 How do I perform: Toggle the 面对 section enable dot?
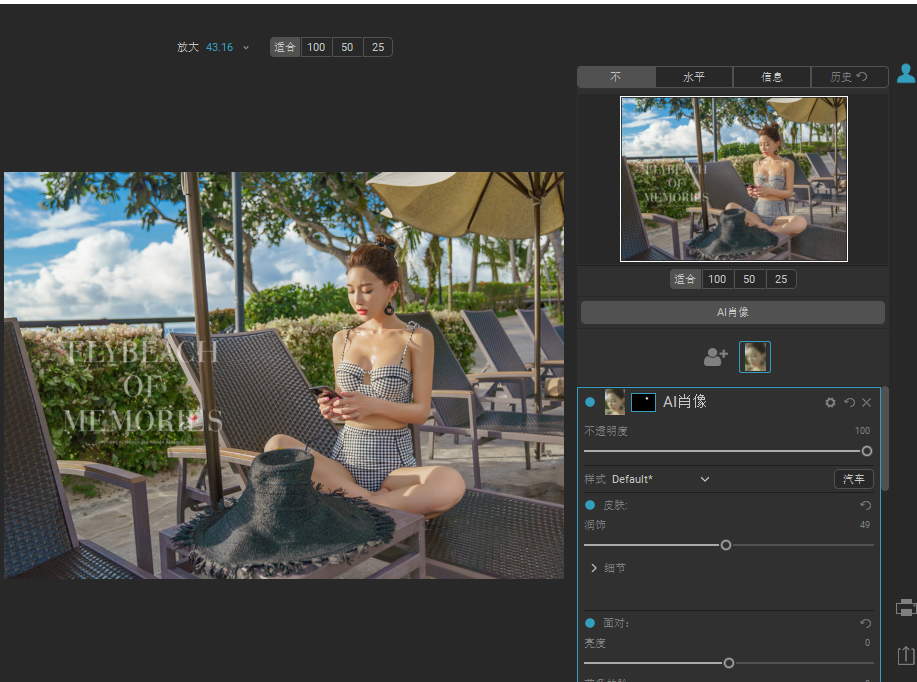(590, 623)
